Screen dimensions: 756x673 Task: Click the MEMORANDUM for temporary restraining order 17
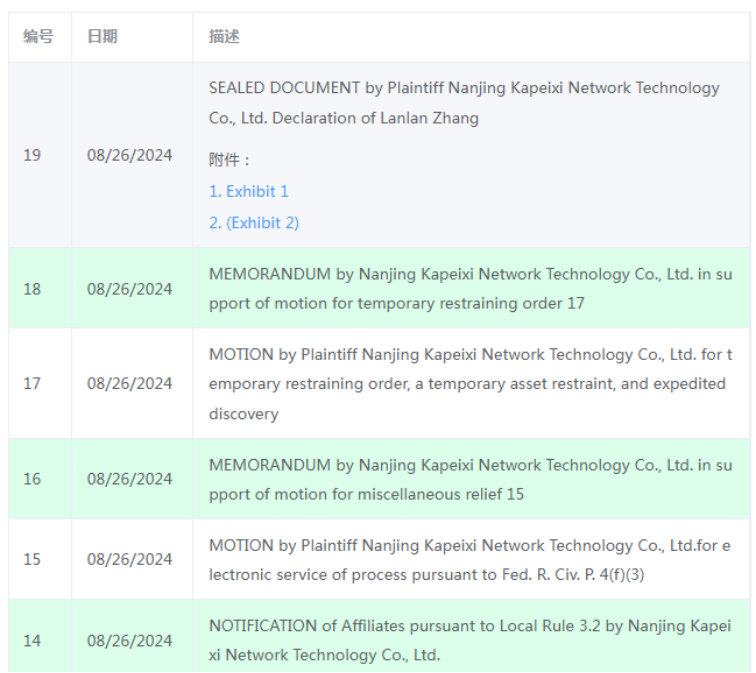coord(471,288)
